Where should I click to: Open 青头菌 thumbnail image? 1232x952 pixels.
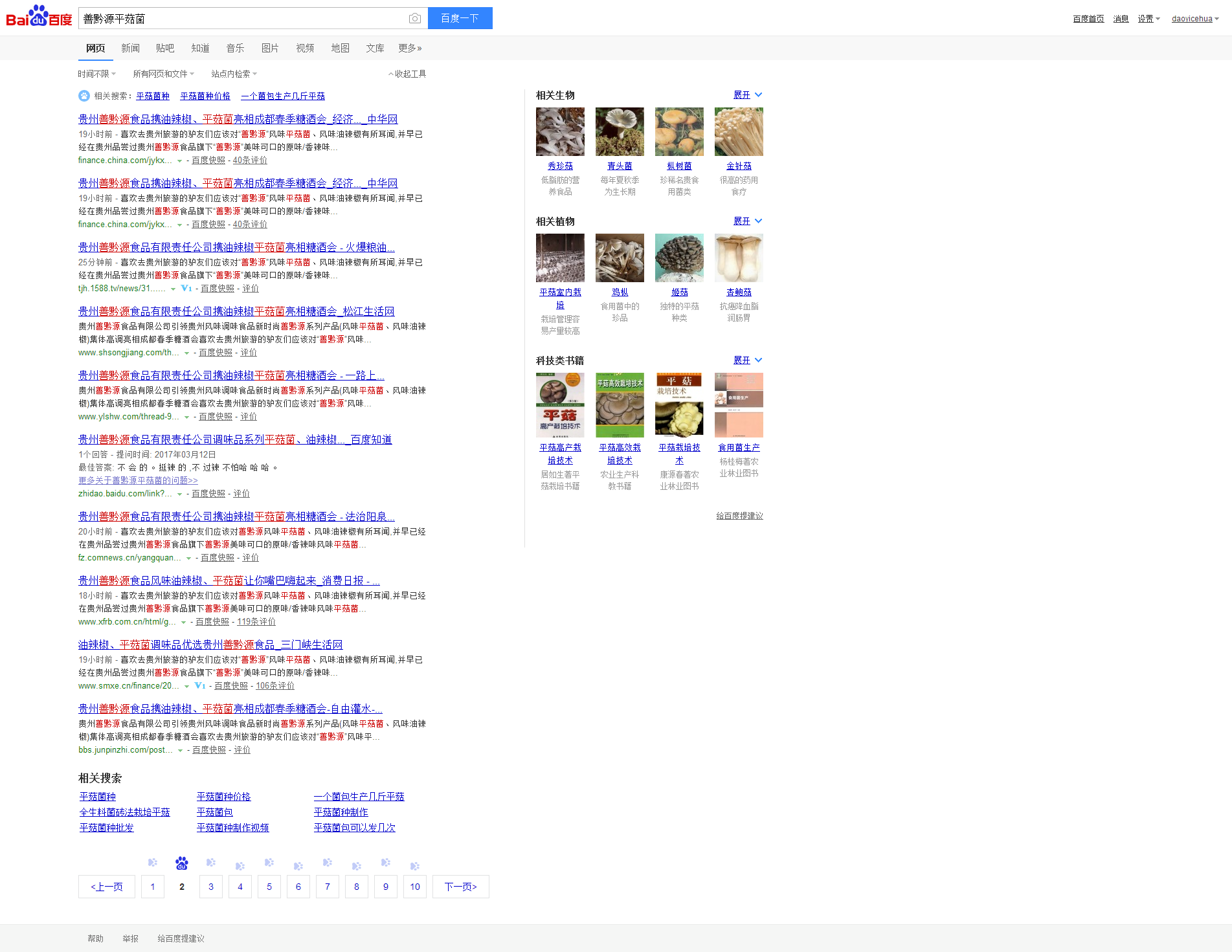(x=620, y=131)
